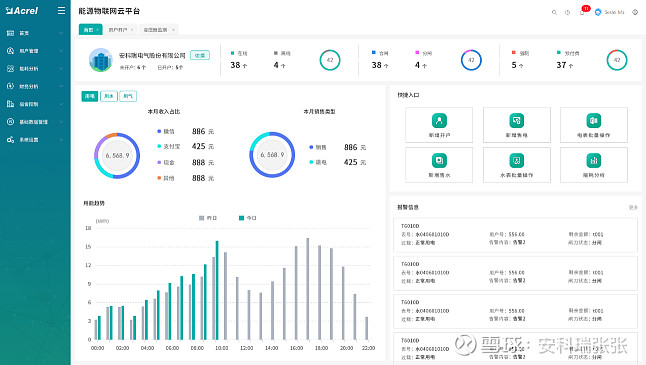
Task: Expand the user management sidebar menu
Action: click(x=35, y=51)
